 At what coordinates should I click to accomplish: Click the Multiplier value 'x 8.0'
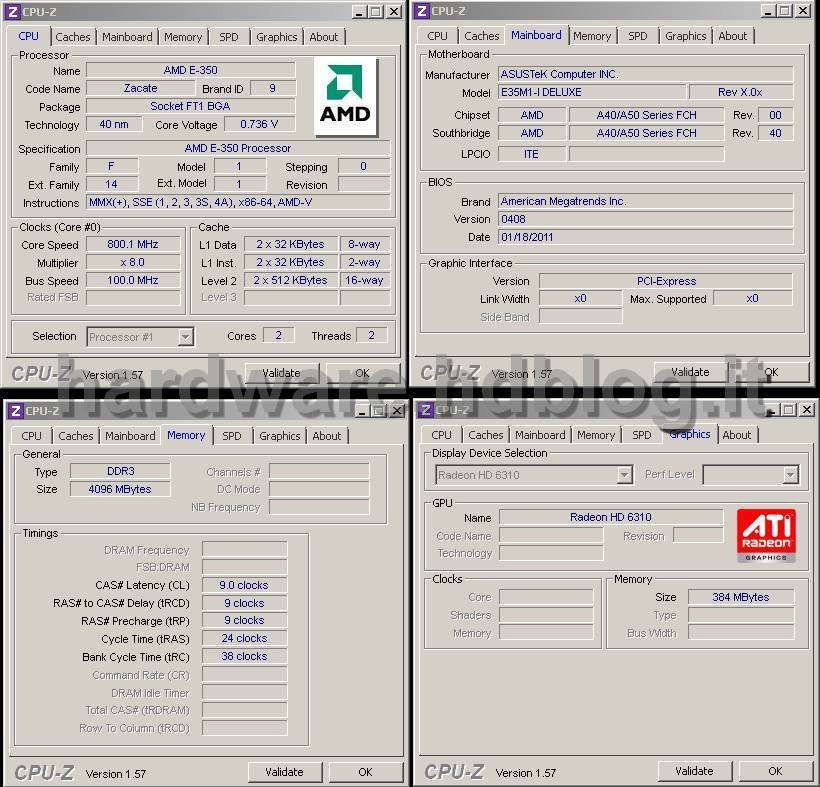pos(133,263)
